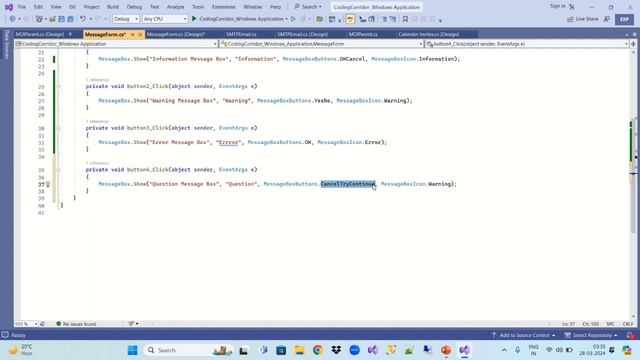Open the Debug configuration dropdown
This screenshot has height=360, width=640.
click(125, 19)
